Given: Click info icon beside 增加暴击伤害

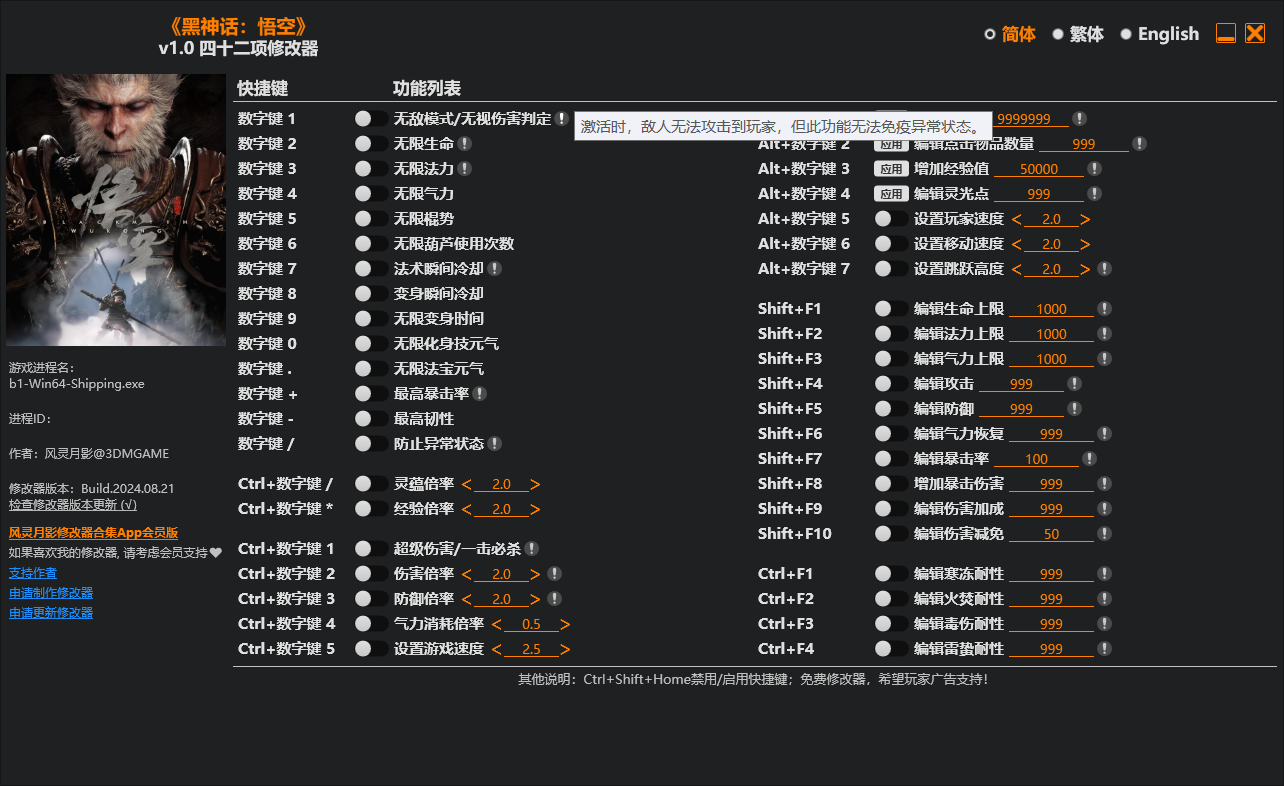Looking at the screenshot, I should pyautogui.click(x=1105, y=483).
